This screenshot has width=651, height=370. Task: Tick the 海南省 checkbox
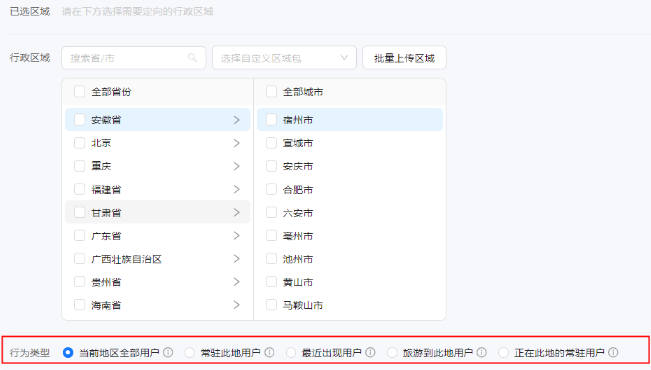[x=79, y=305]
